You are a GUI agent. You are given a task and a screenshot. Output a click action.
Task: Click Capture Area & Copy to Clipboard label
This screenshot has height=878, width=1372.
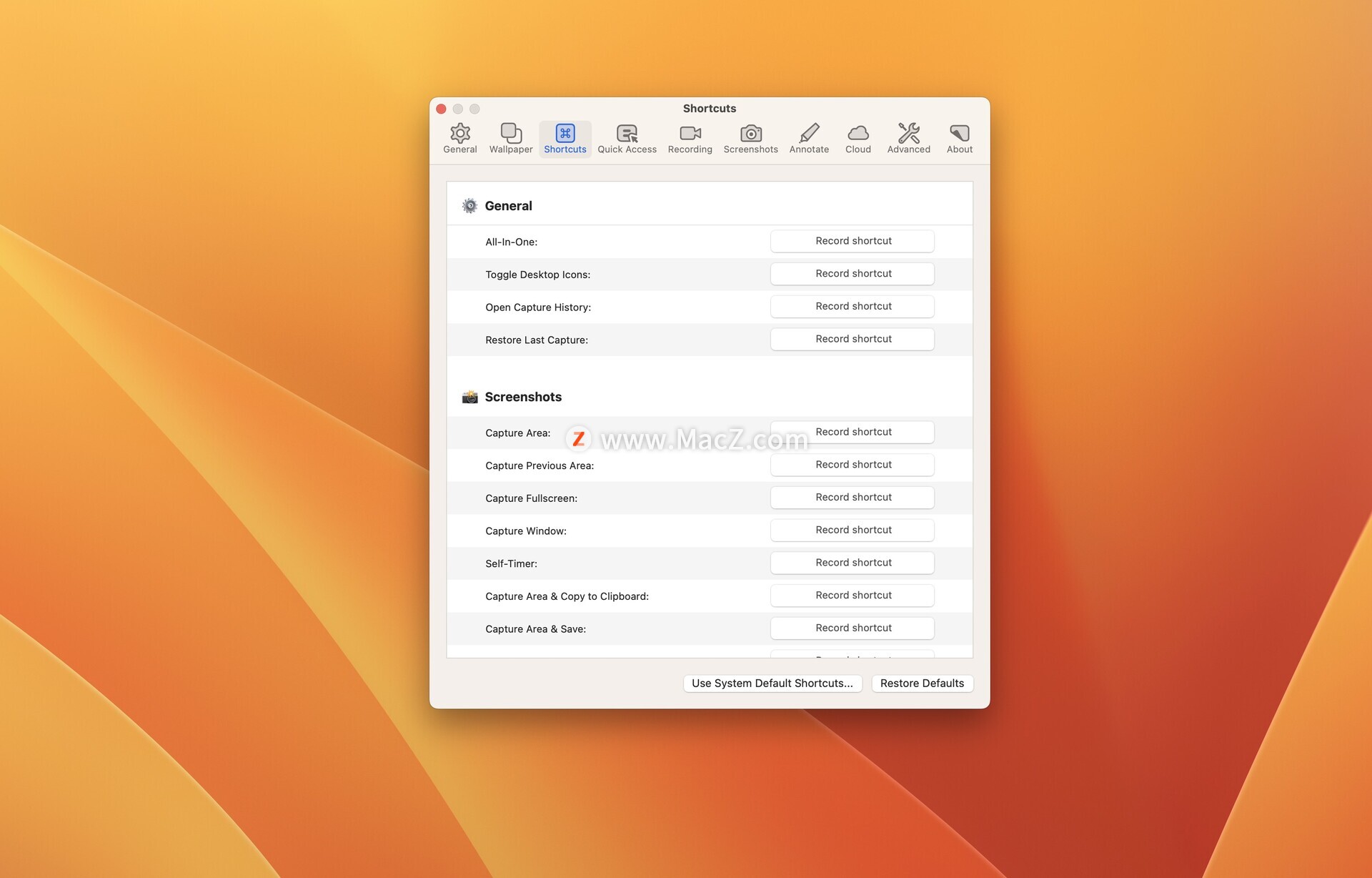(567, 596)
